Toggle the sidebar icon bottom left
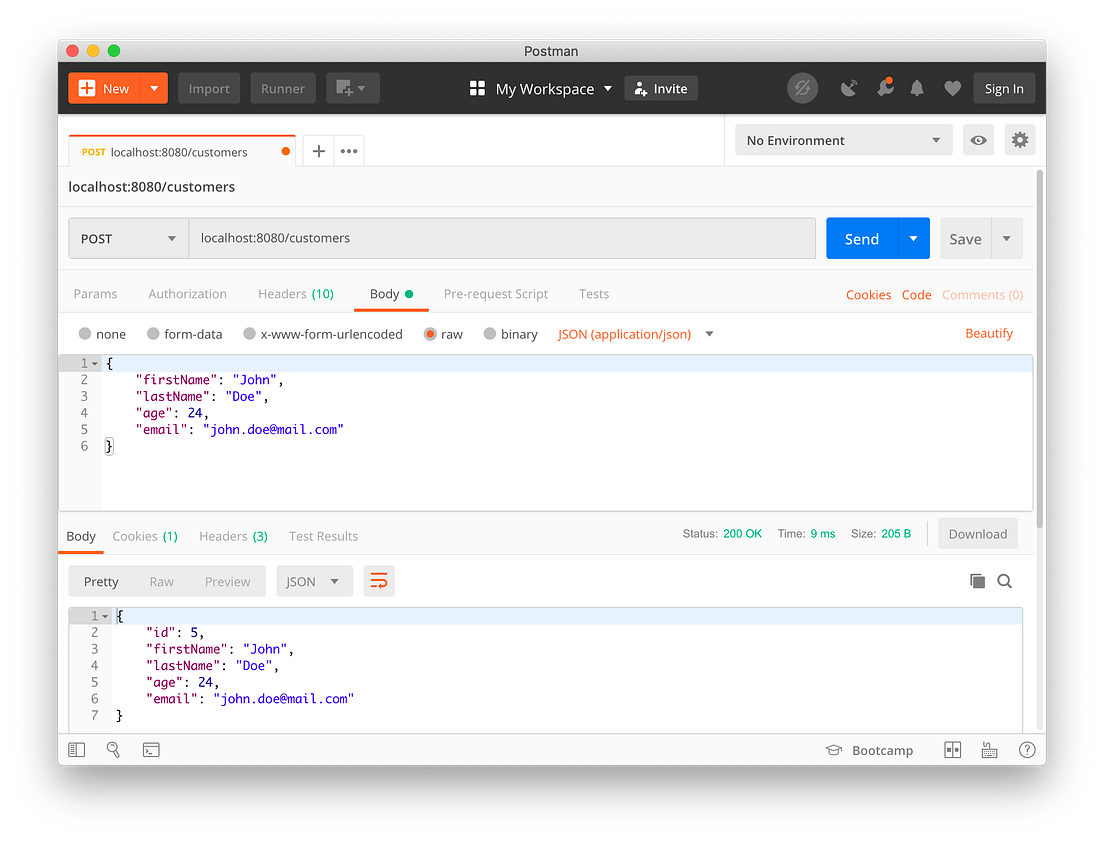 pyautogui.click(x=76, y=749)
